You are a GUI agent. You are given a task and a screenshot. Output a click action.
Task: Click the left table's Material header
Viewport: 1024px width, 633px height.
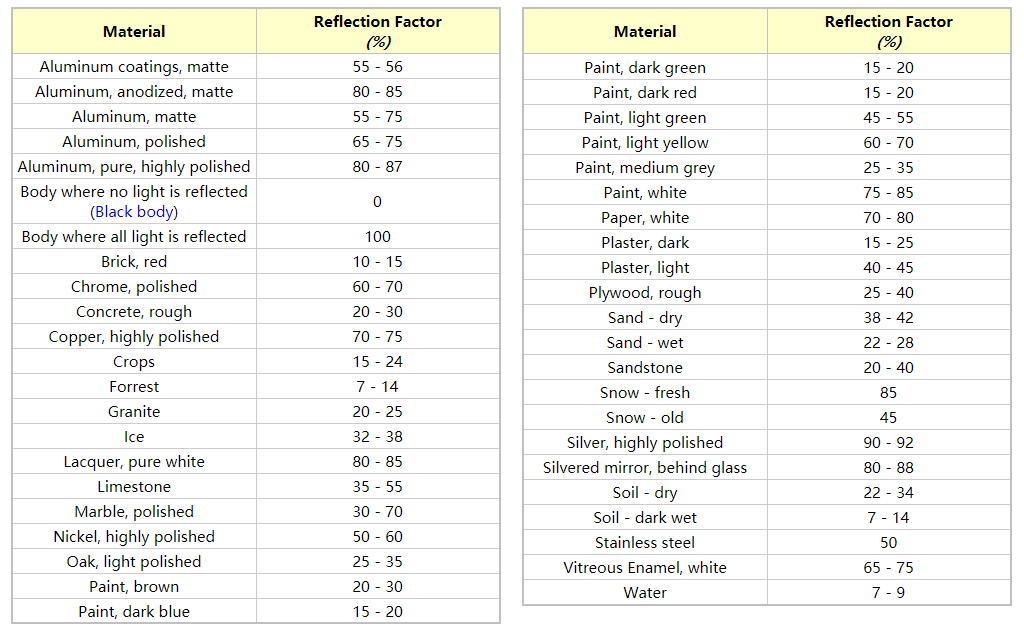coord(134,32)
